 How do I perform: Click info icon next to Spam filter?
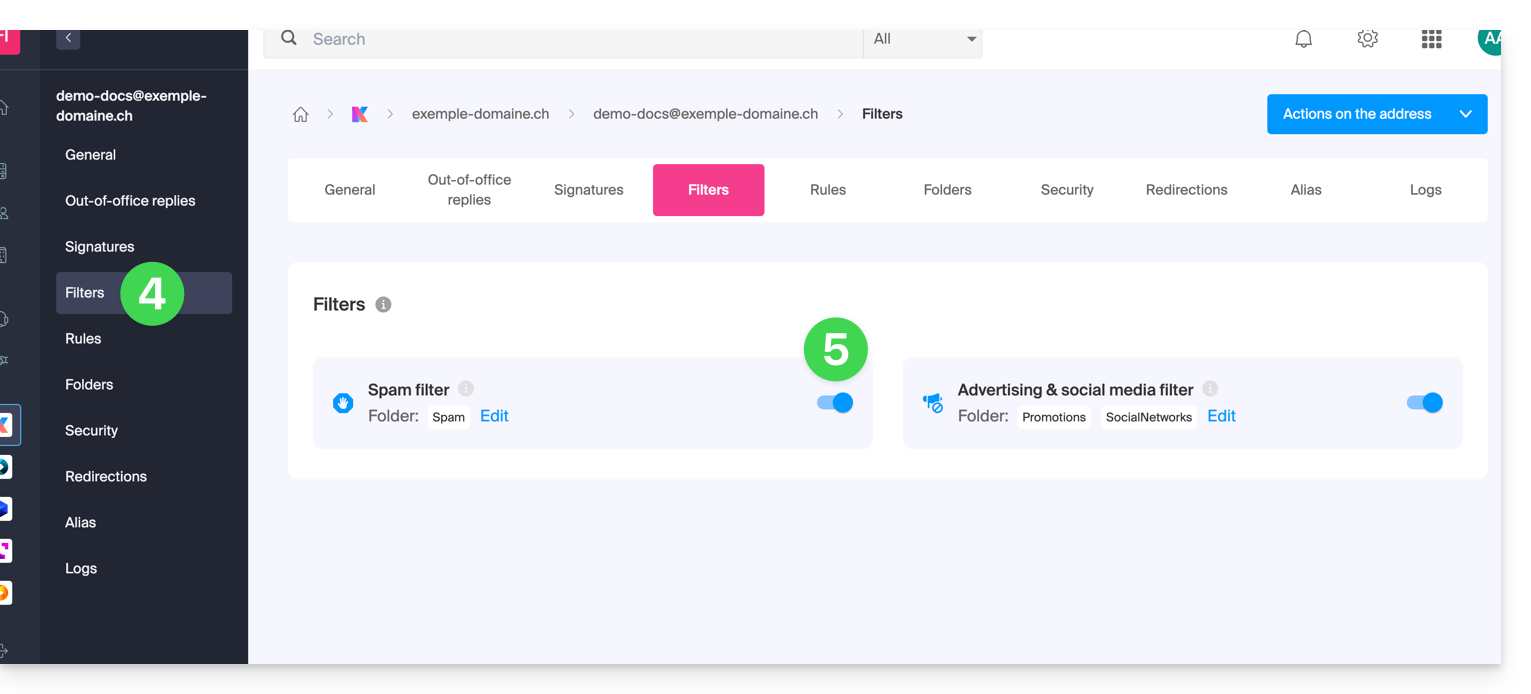466,389
